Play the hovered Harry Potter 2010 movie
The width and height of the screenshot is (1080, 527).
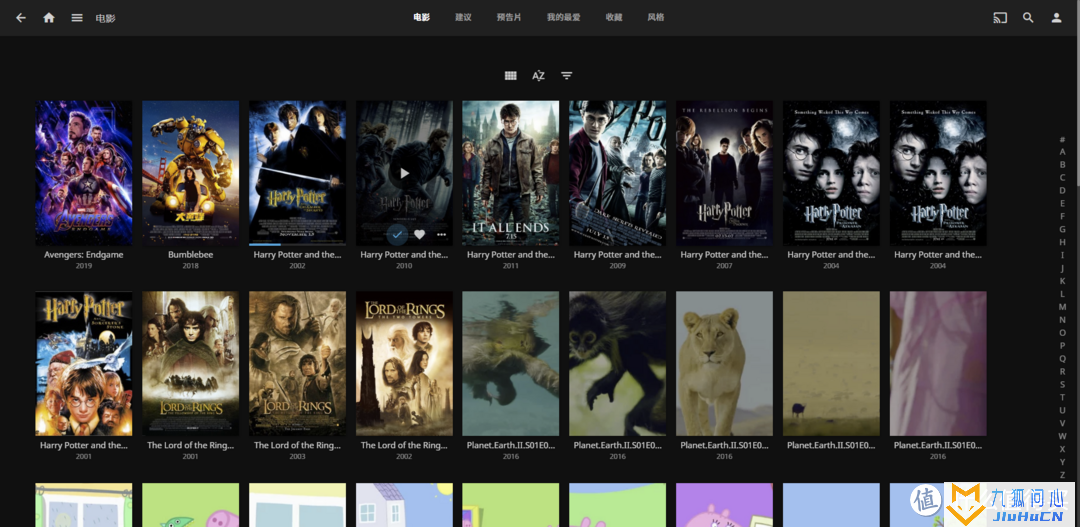pos(404,174)
